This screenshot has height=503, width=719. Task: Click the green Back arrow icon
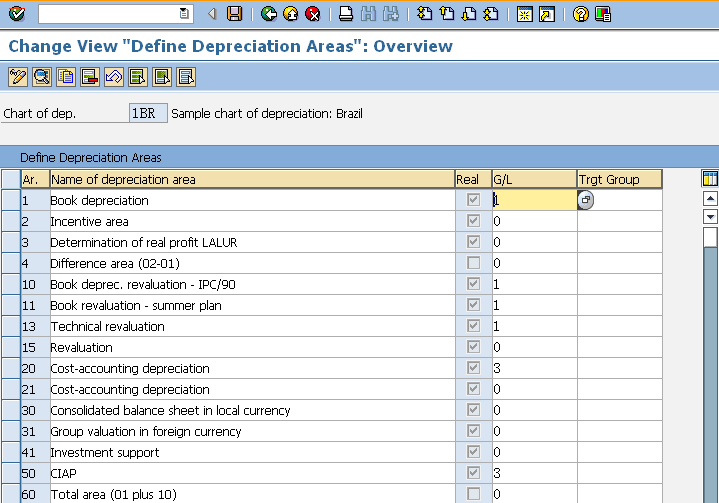(x=269, y=14)
